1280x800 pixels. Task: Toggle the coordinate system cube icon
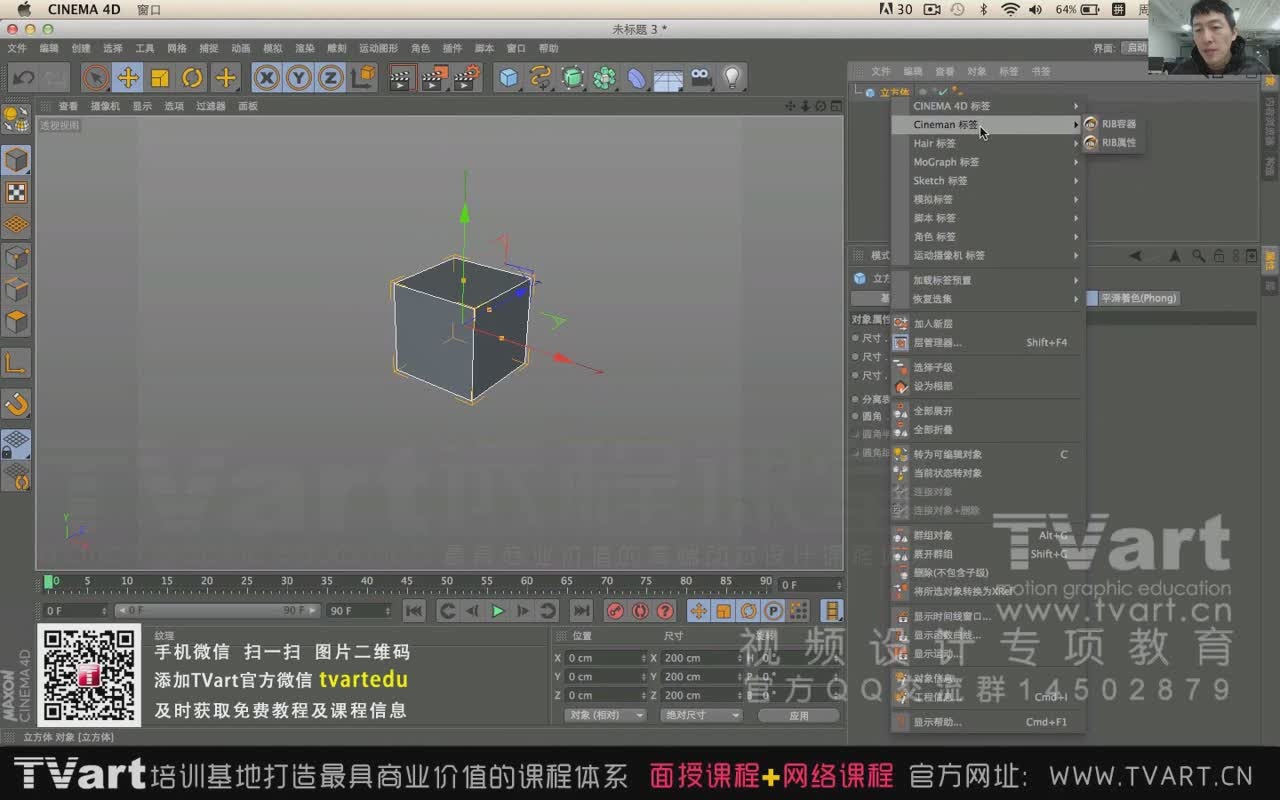point(363,77)
